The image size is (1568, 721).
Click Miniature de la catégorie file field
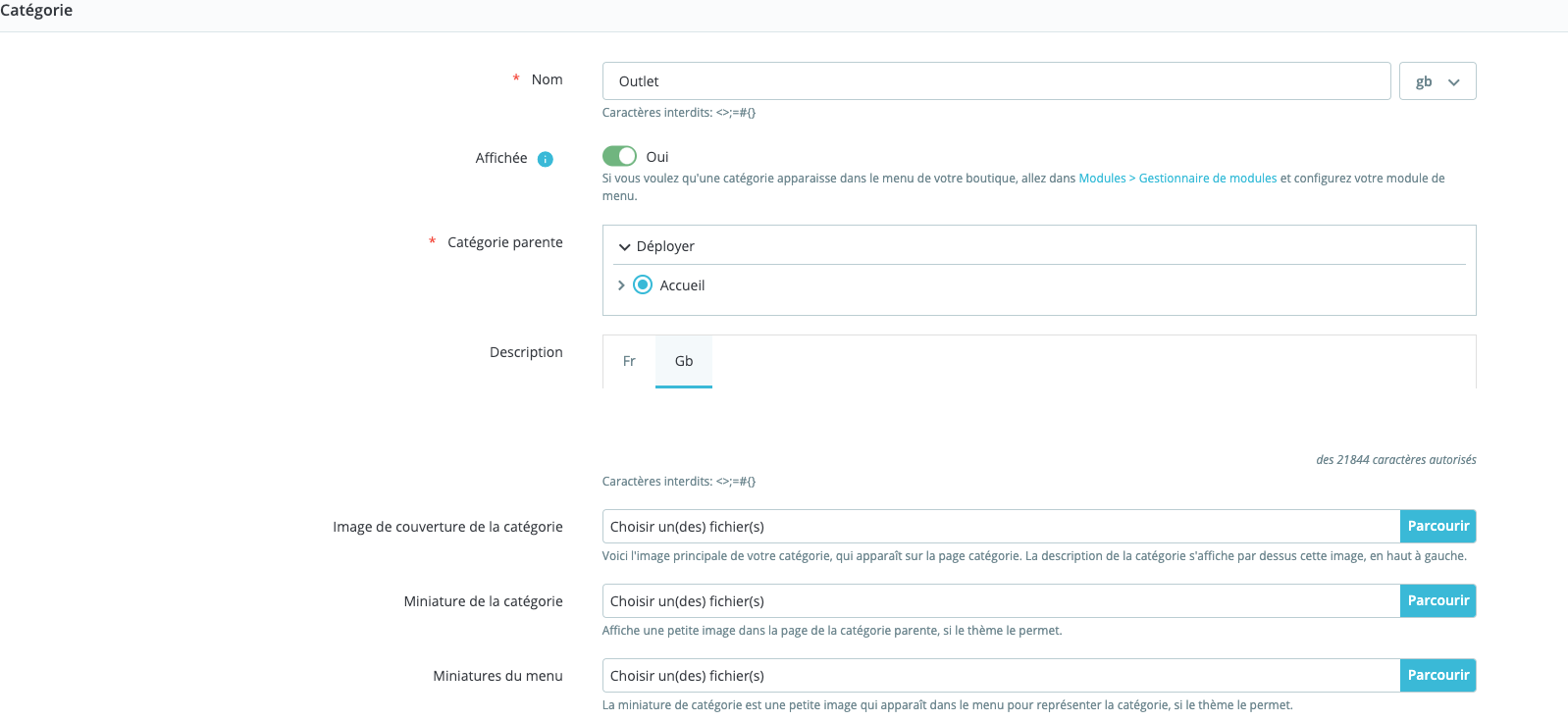coord(1001,600)
